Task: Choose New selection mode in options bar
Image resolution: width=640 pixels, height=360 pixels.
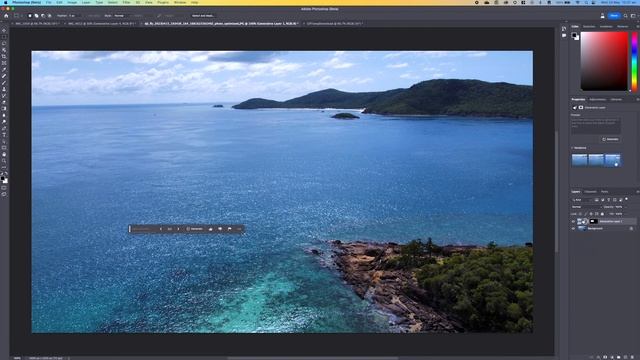Action: point(30,16)
